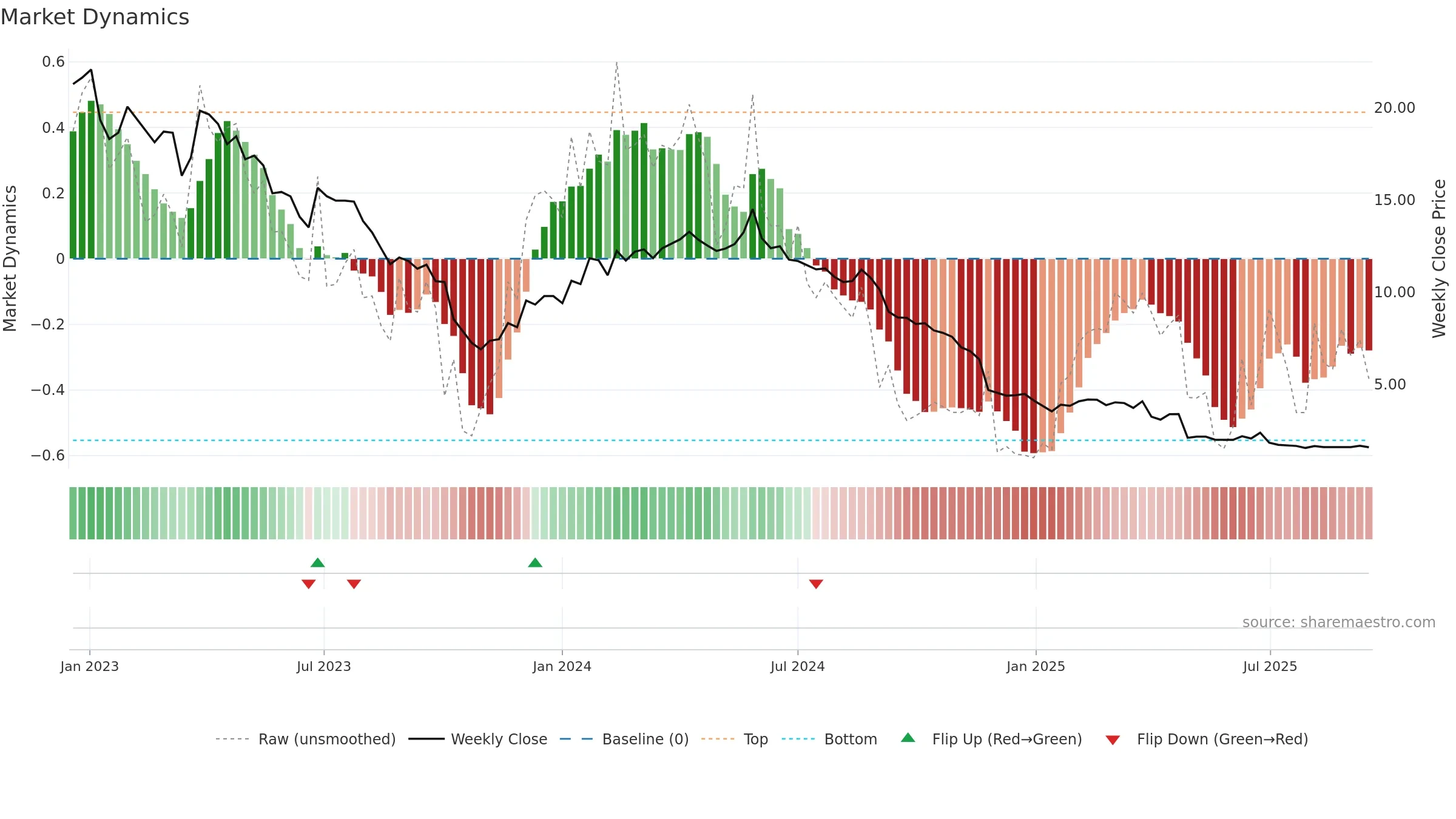This screenshot has height=819, width=1456.
Task: Click the Weekly Close Price axis title
Action: pyautogui.click(x=1439, y=258)
